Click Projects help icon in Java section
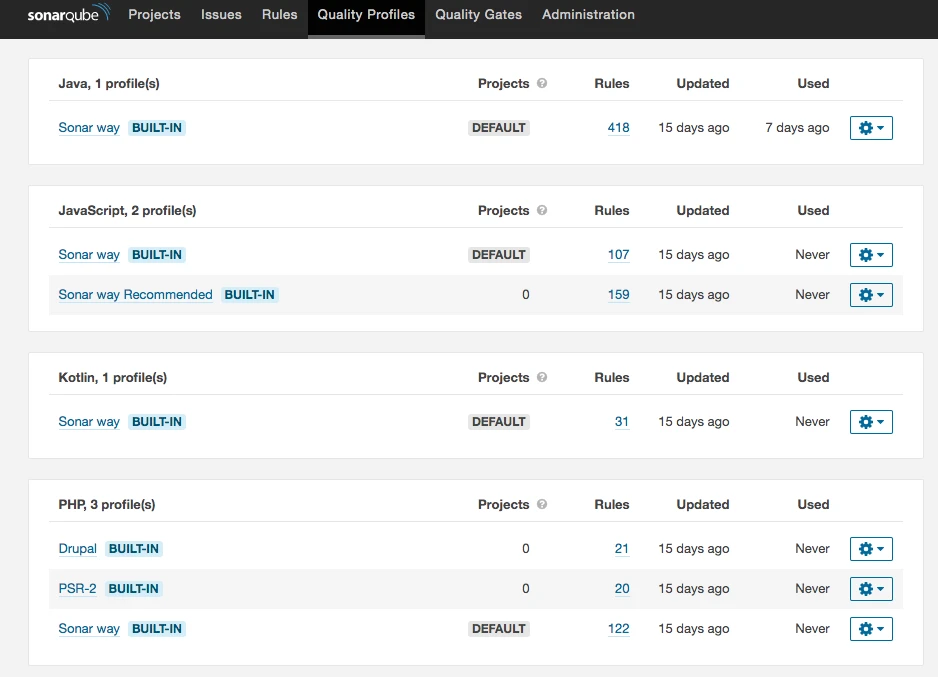The width and height of the screenshot is (938, 677). (542, 83)
